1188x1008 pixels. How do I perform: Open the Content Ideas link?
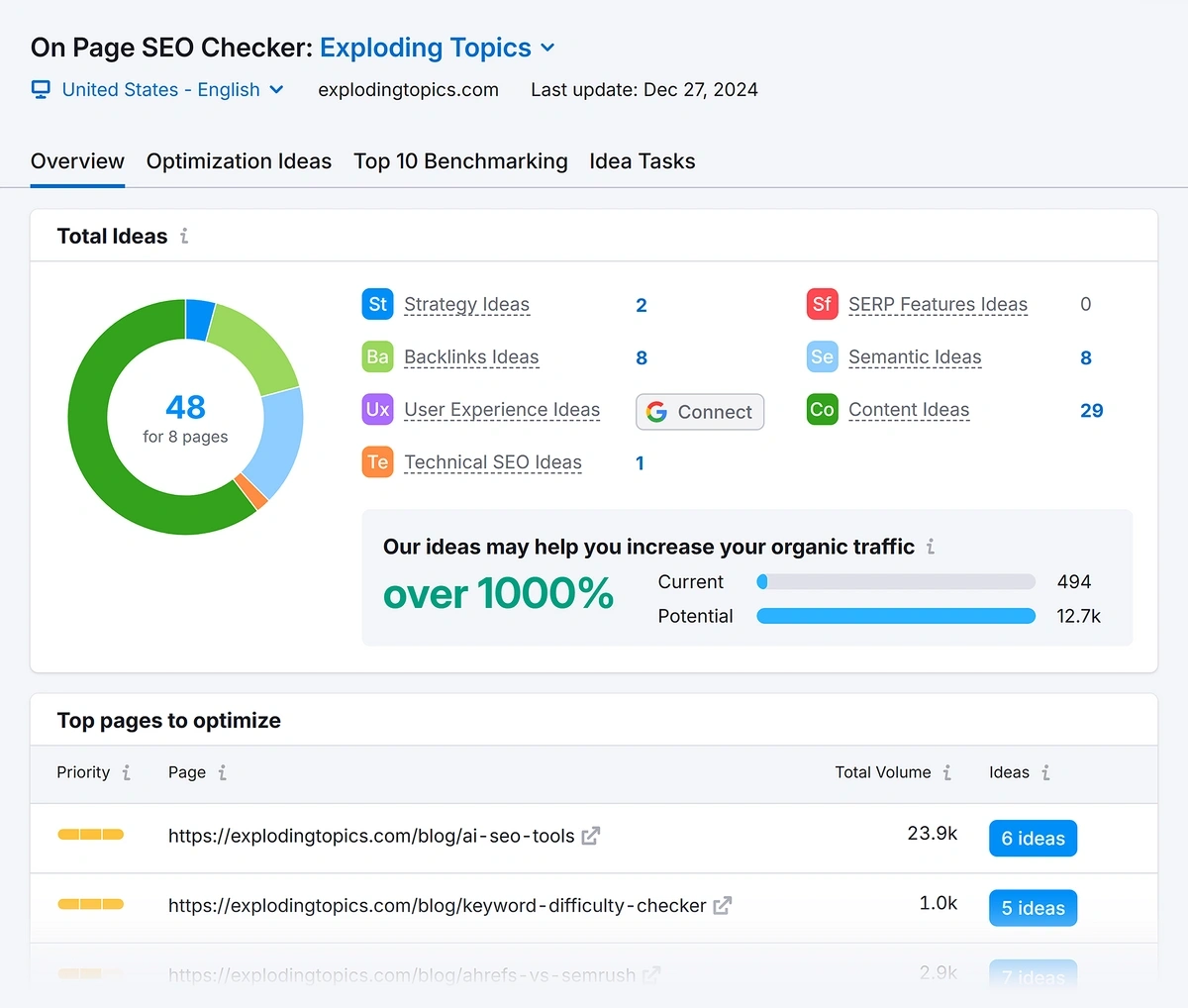click(x=909, y=410)
